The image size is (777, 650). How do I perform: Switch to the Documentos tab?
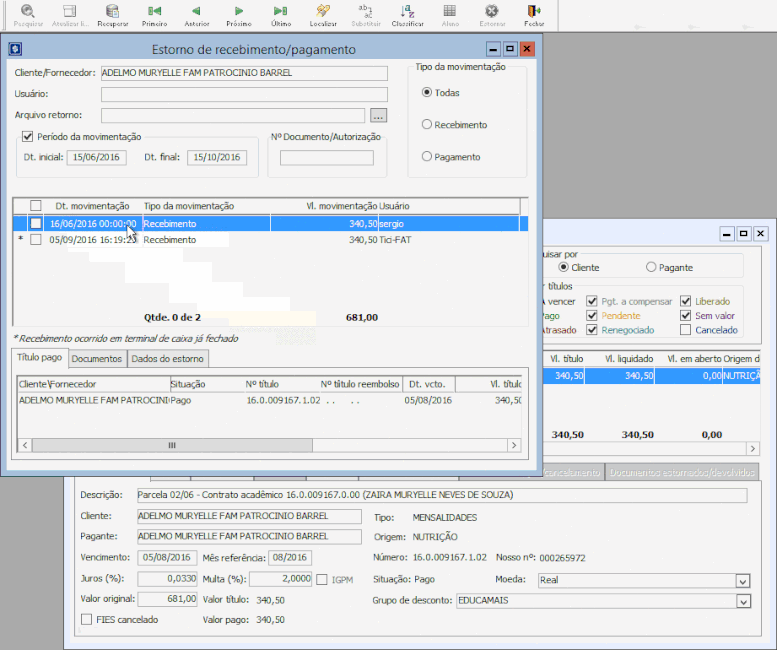[x=97, y=359]
